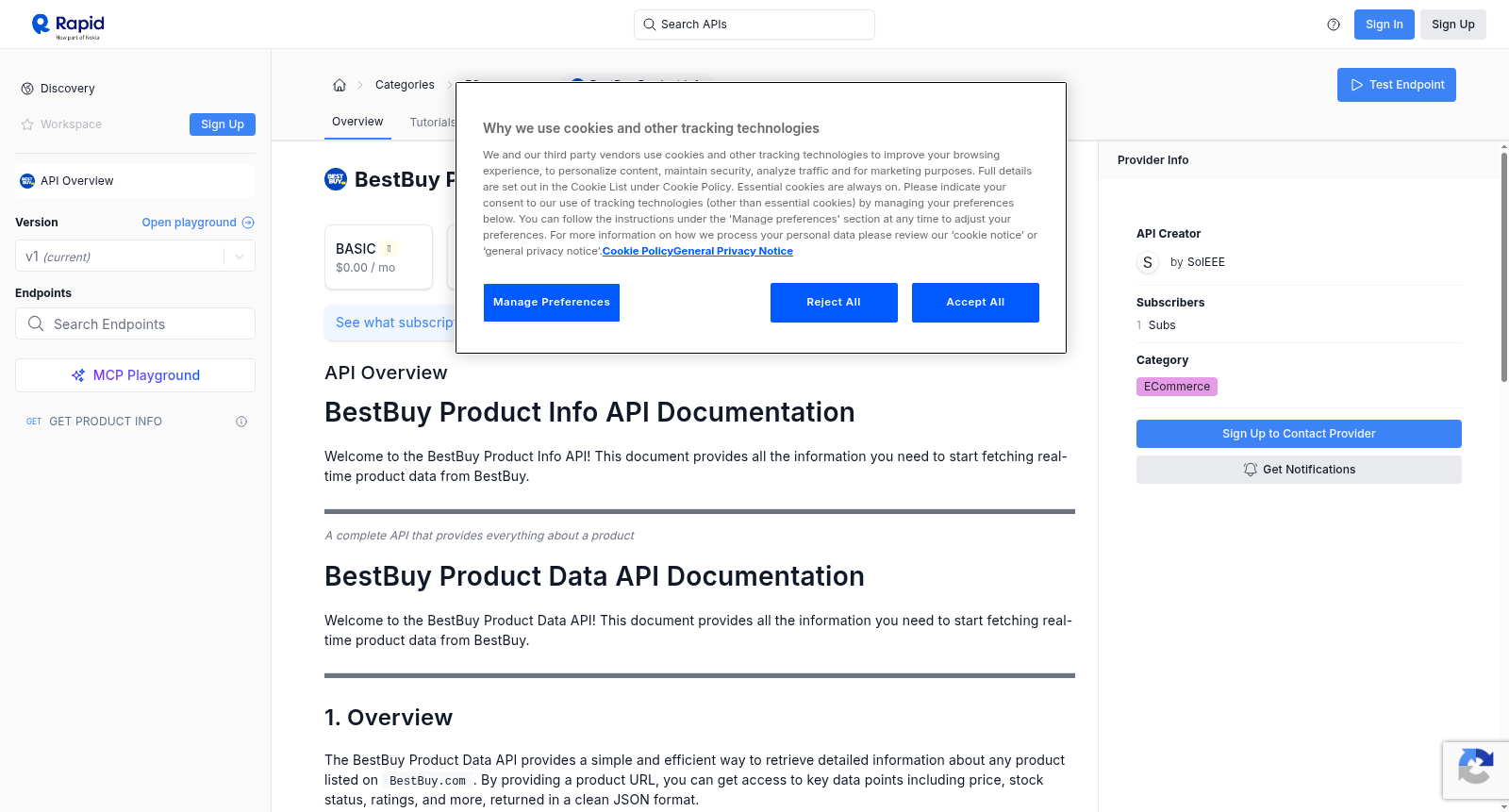This screenshot has width=1509, height=812.
Task: Click the MCP Playground sparkle icon
Action: click(x=78, y=375)
